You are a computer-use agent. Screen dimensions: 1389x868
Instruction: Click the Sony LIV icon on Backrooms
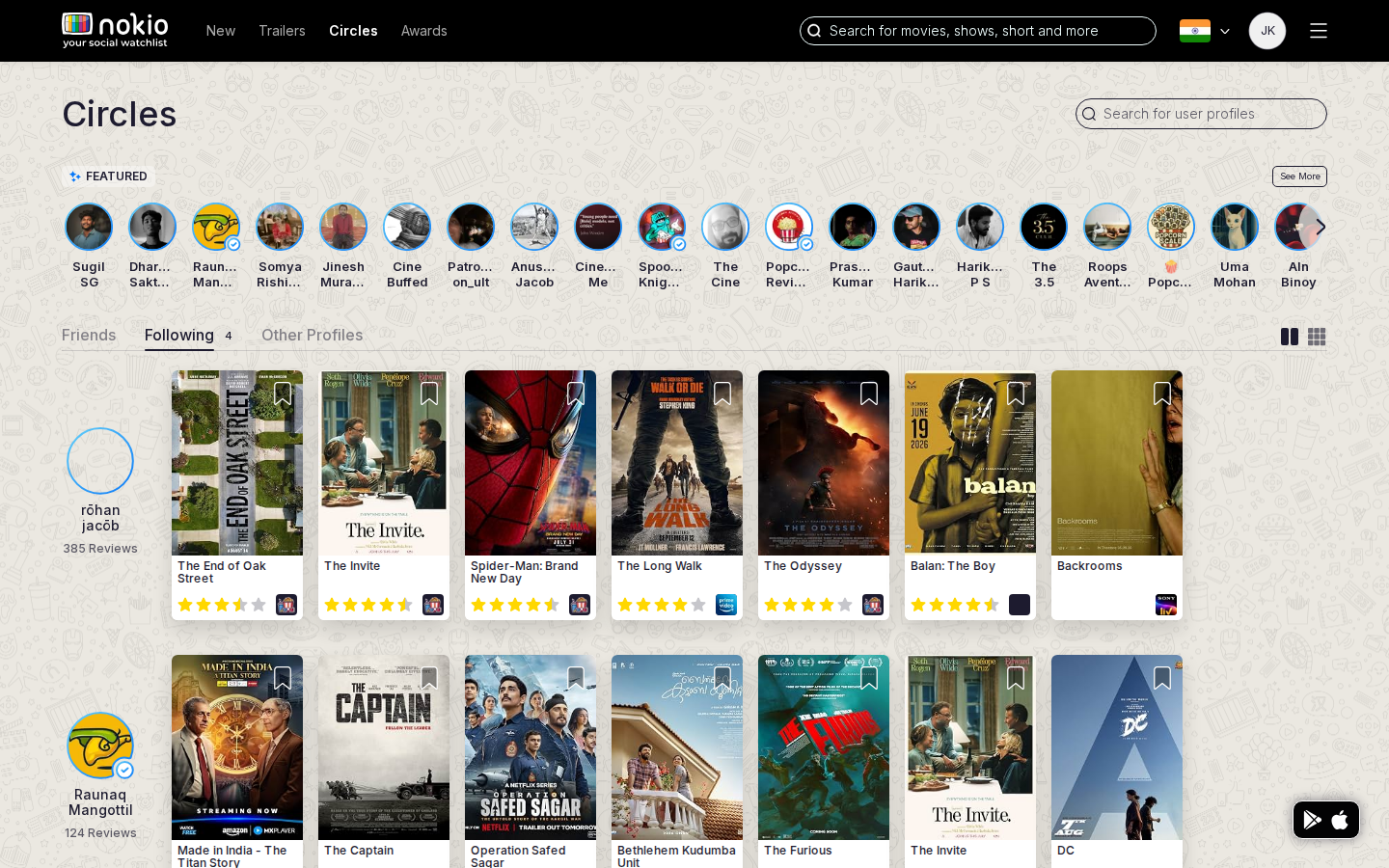click(1166, 605)
